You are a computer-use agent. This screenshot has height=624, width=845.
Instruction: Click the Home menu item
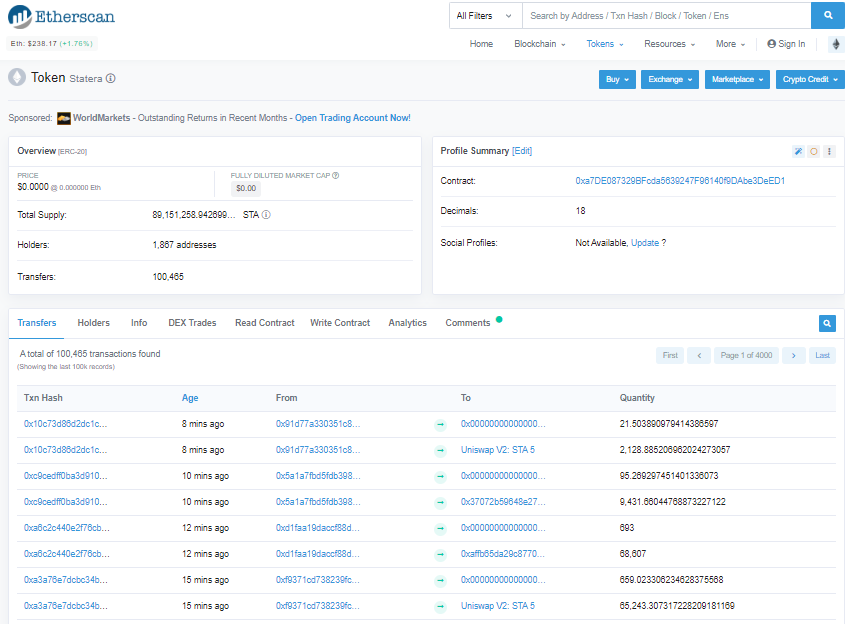coord(481,44)
